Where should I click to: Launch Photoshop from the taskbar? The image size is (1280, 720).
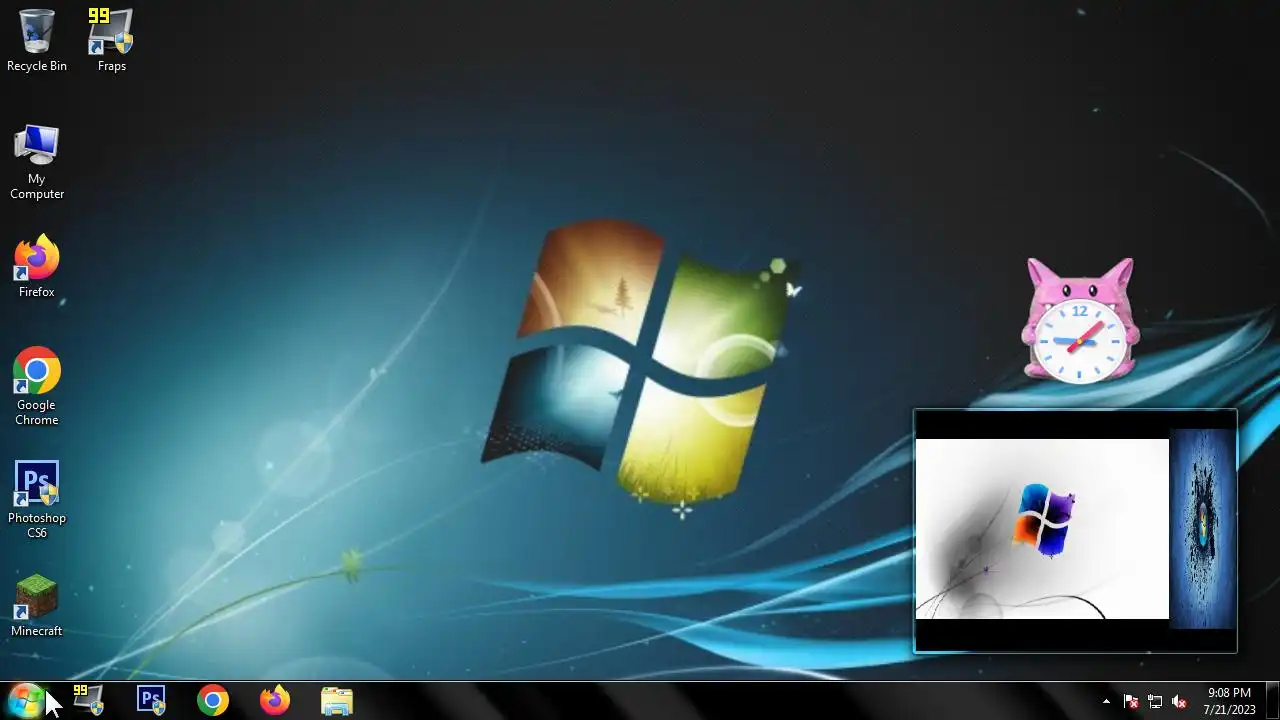pyautogui.click(x=151, y=700)
